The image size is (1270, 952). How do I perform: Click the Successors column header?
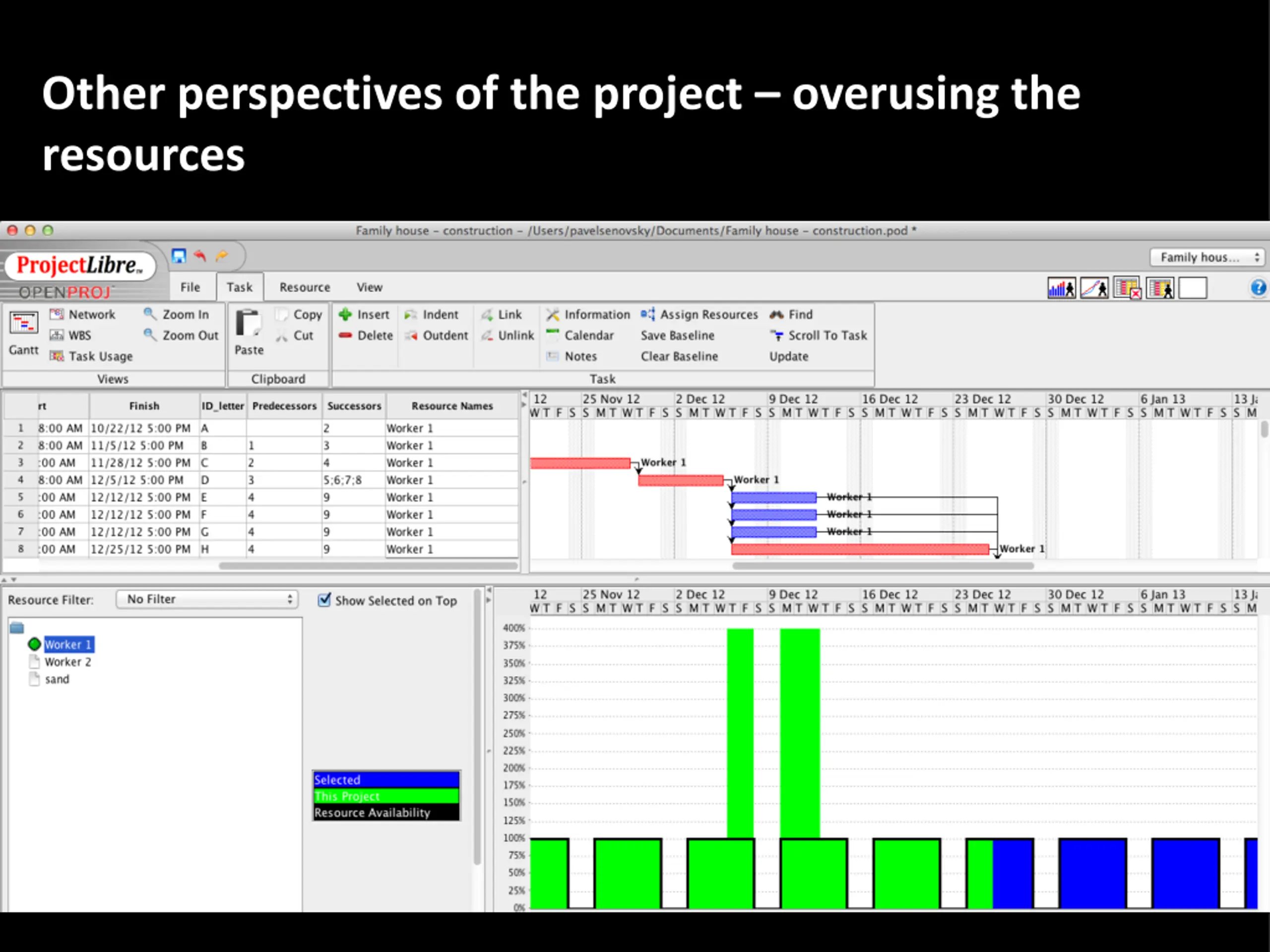pyautogui.click(x=354, y=406)
